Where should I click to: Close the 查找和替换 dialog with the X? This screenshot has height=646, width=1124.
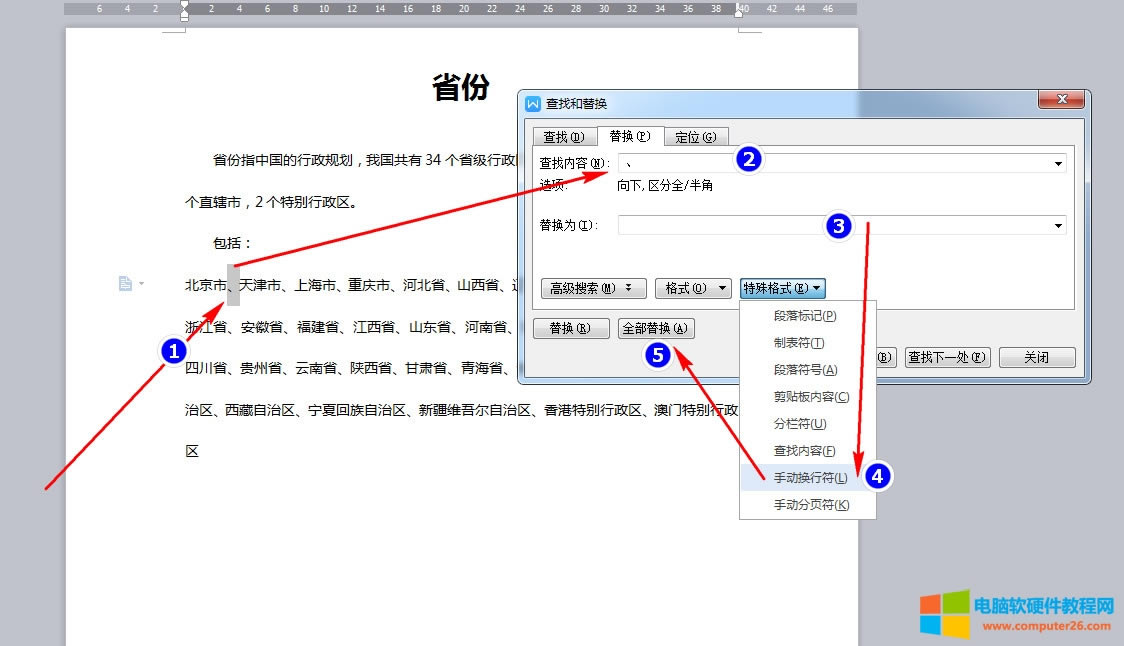[1061, 100]
